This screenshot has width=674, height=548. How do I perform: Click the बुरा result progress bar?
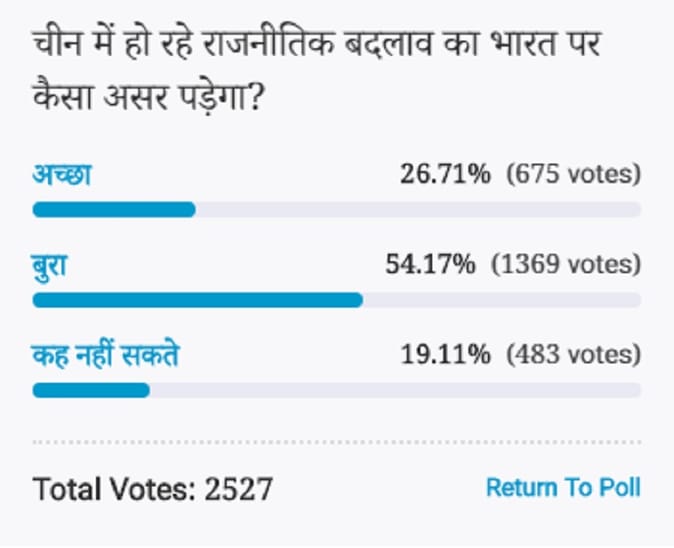(337, 300)
